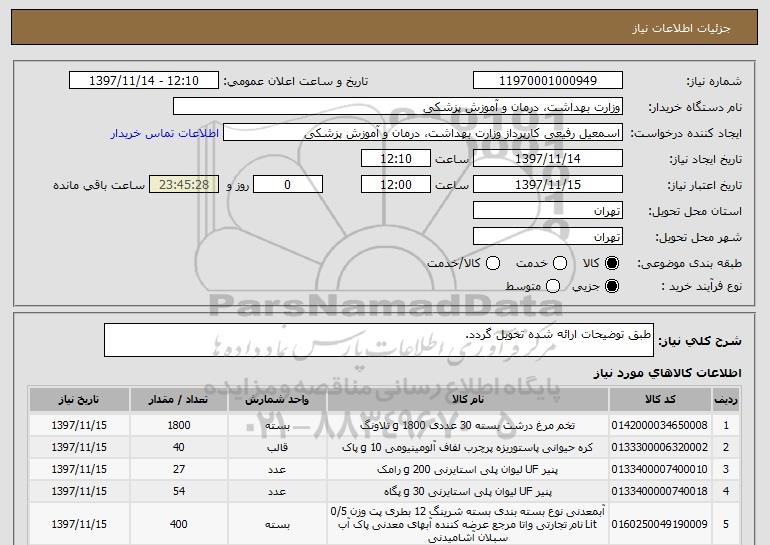The image size is (770, 545).
Task: Select the جزیی purchase type radio
Action: point(612,286)
